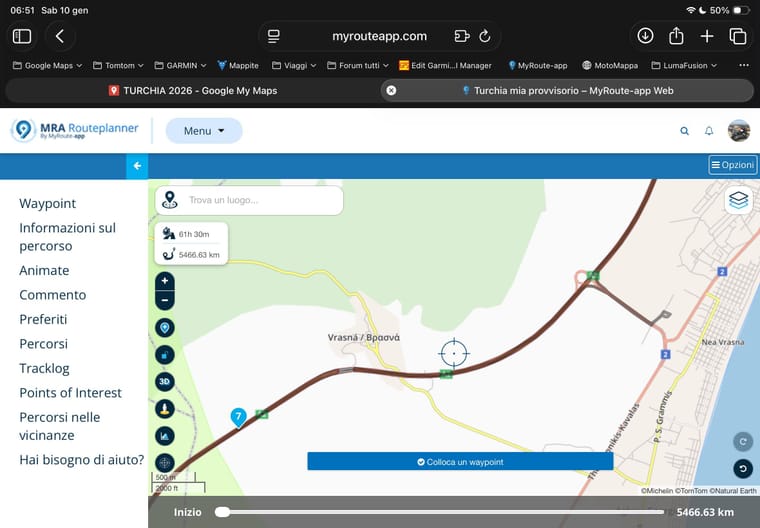Click the route position slider handle

tap(222, 512)
